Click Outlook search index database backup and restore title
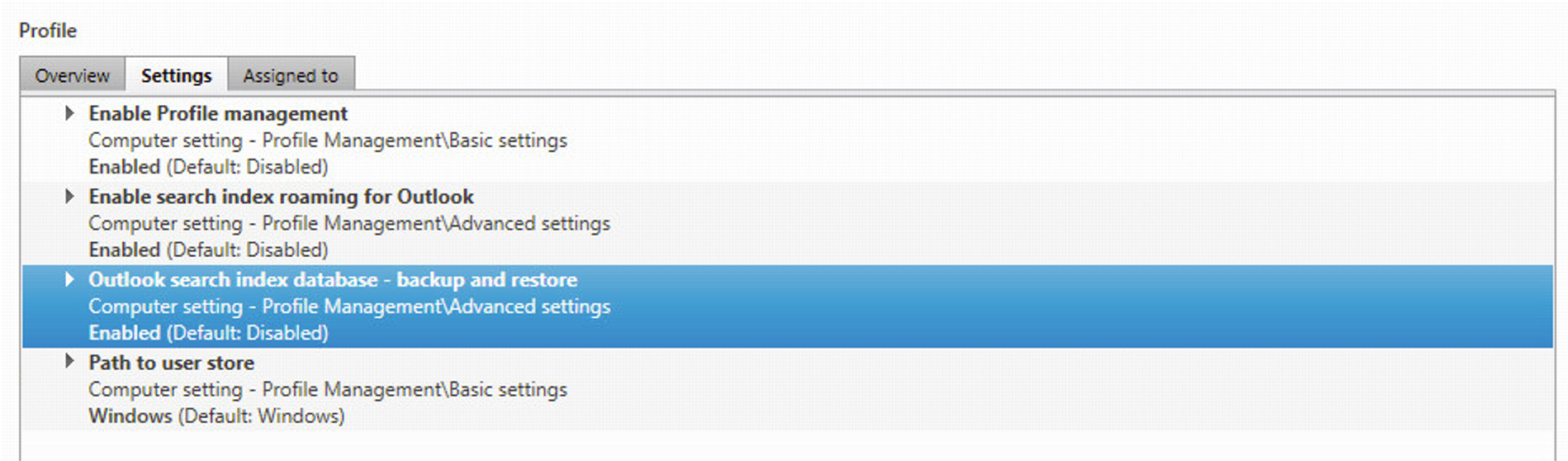The width and height of the screenshot is (1568, 461). pos(333,279)
